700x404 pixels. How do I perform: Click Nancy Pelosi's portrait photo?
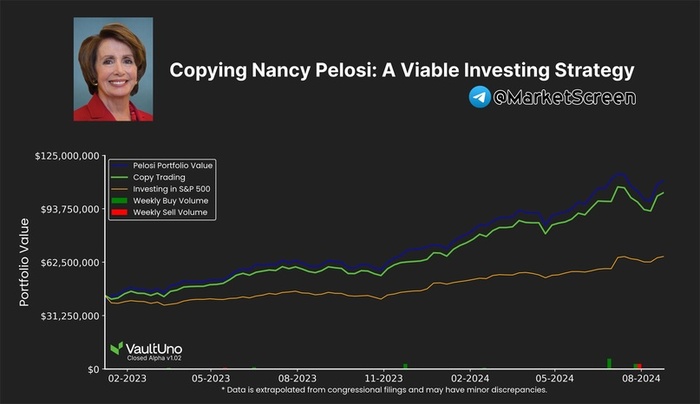click(x=114, y=69)
